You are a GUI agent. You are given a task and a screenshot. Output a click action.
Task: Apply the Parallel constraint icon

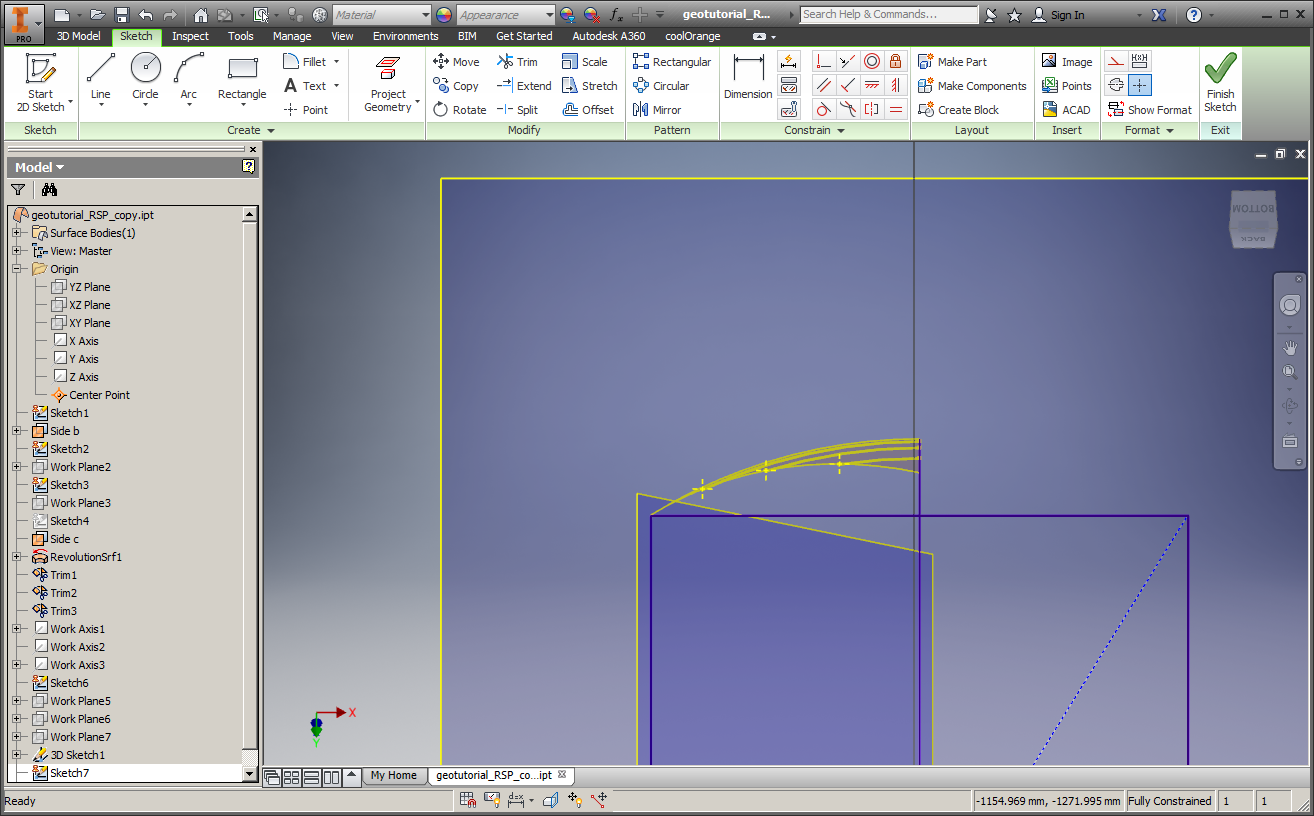pos(823,86)
